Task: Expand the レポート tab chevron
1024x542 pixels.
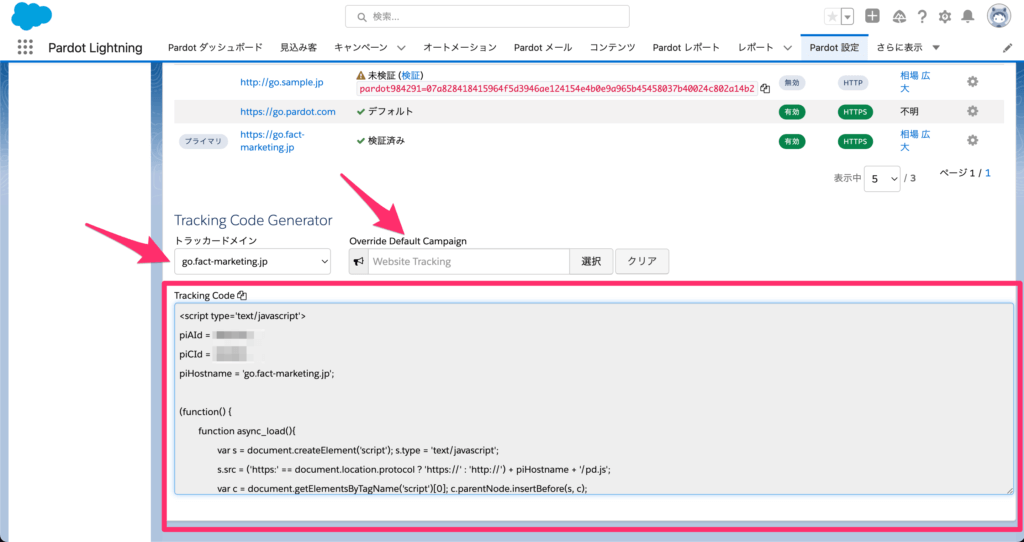Action: coord(788,48)
